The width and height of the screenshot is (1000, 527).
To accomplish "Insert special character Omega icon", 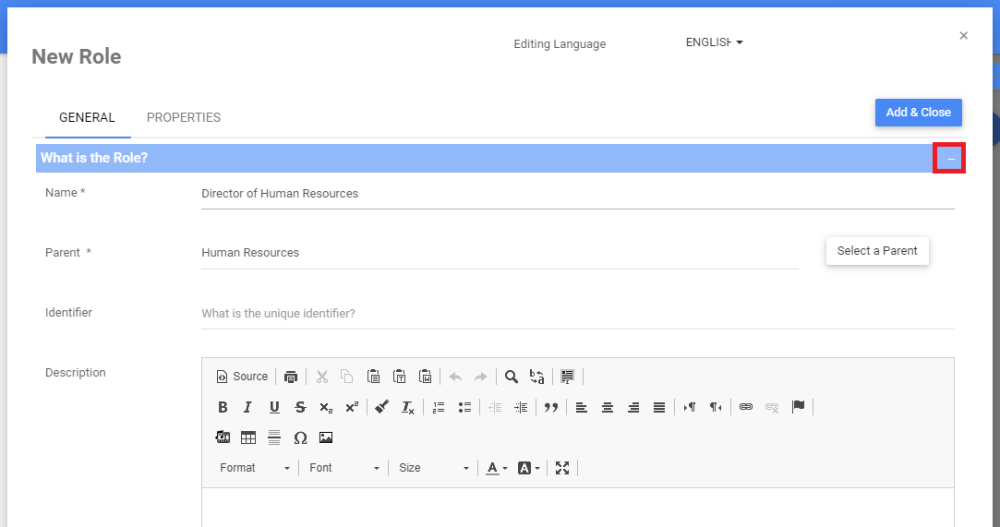I will [300, 437].
